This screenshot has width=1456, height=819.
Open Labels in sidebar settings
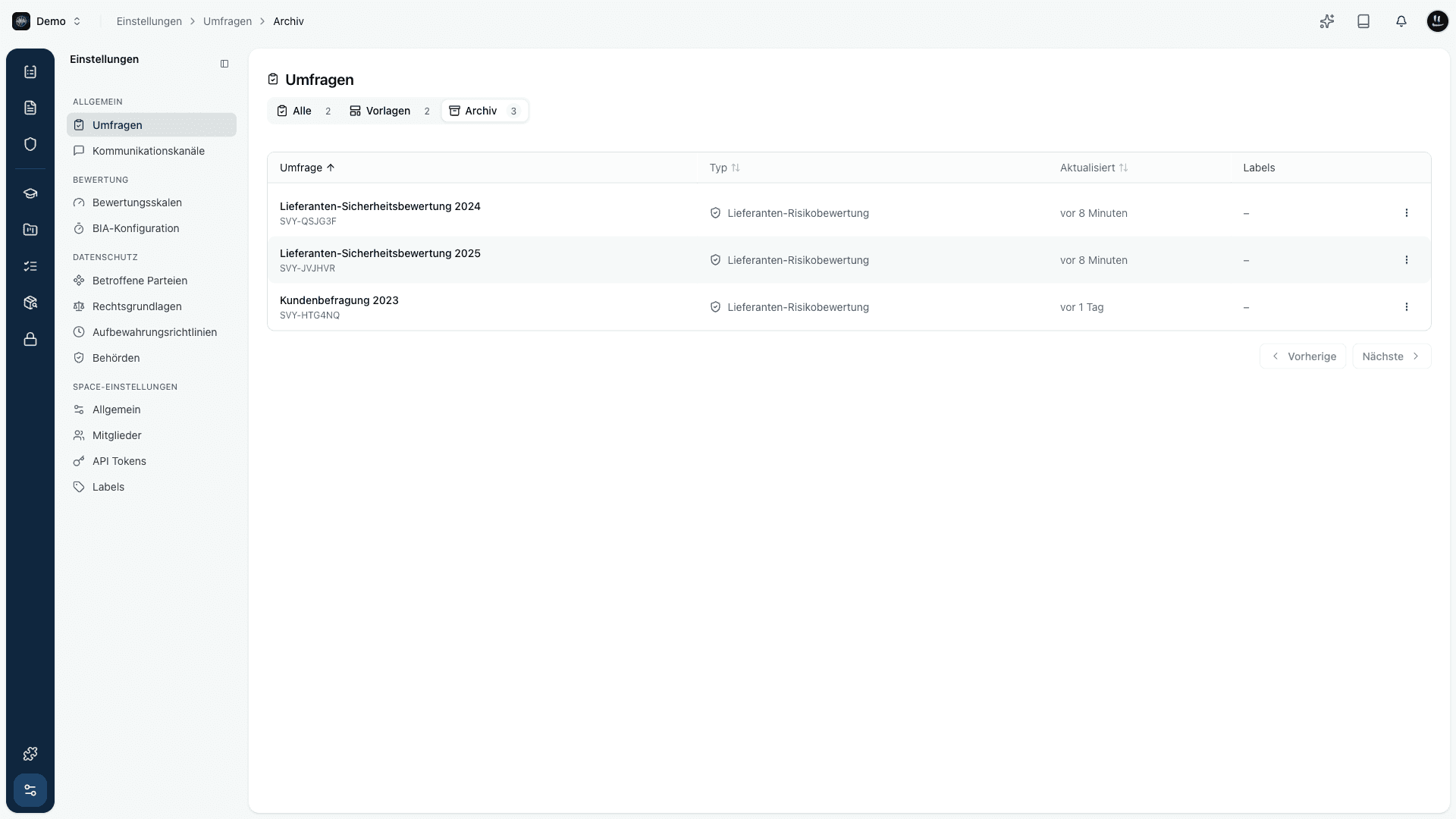[152, 487]
